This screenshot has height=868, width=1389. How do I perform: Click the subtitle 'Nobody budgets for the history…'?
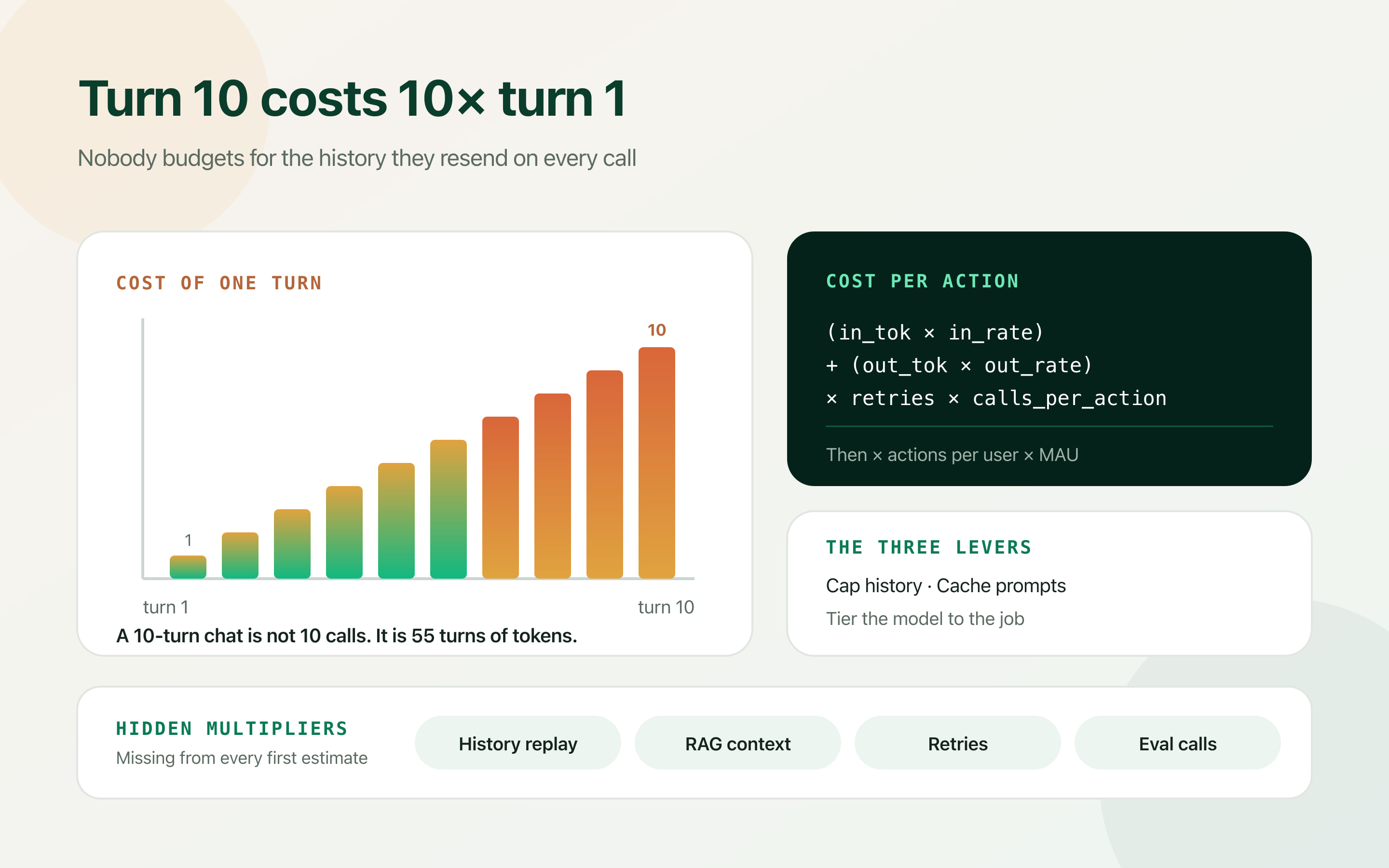[x=356, y=158]
